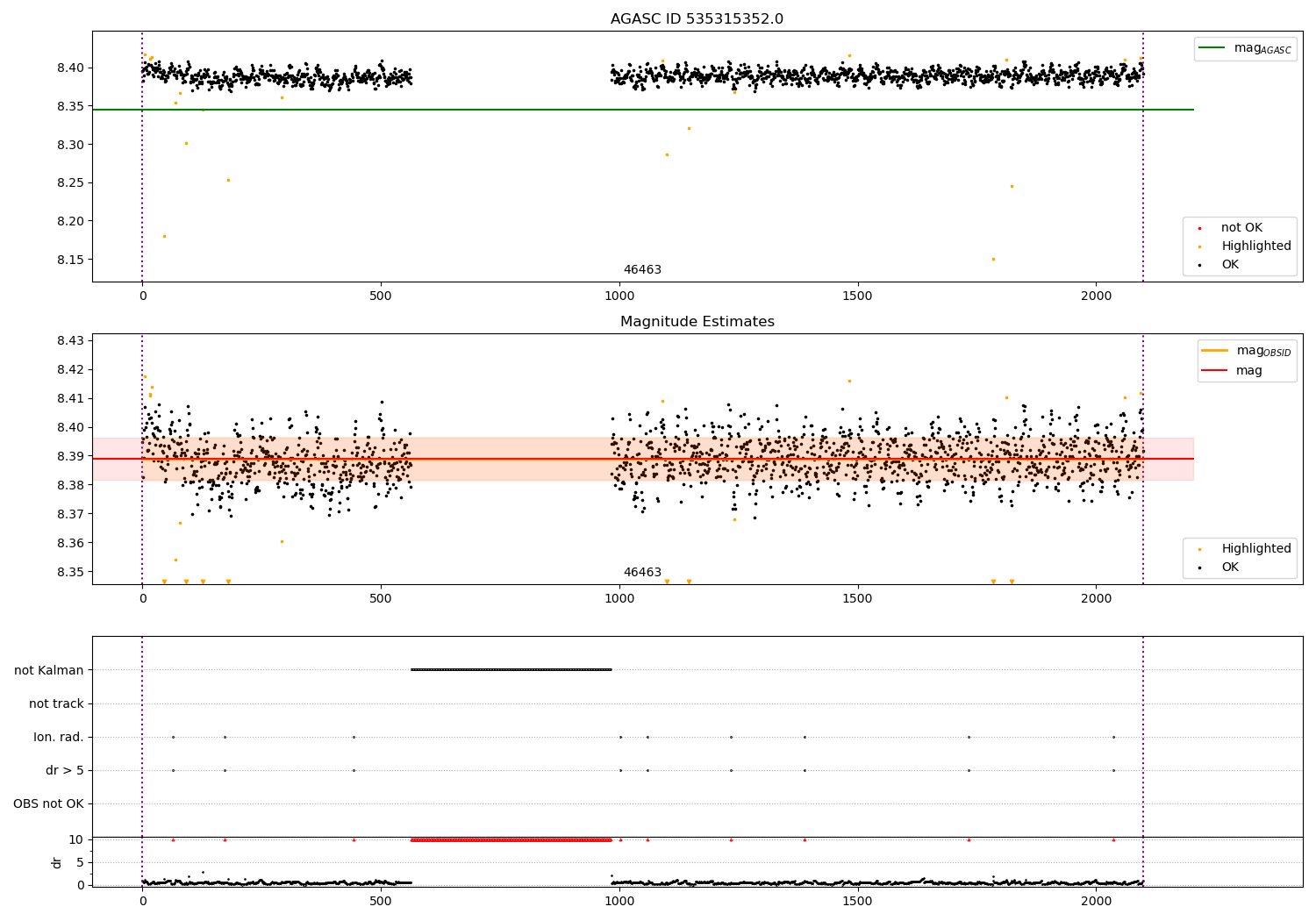
Task: Click the 46463 label in top plot
Action: click(642, 270)
